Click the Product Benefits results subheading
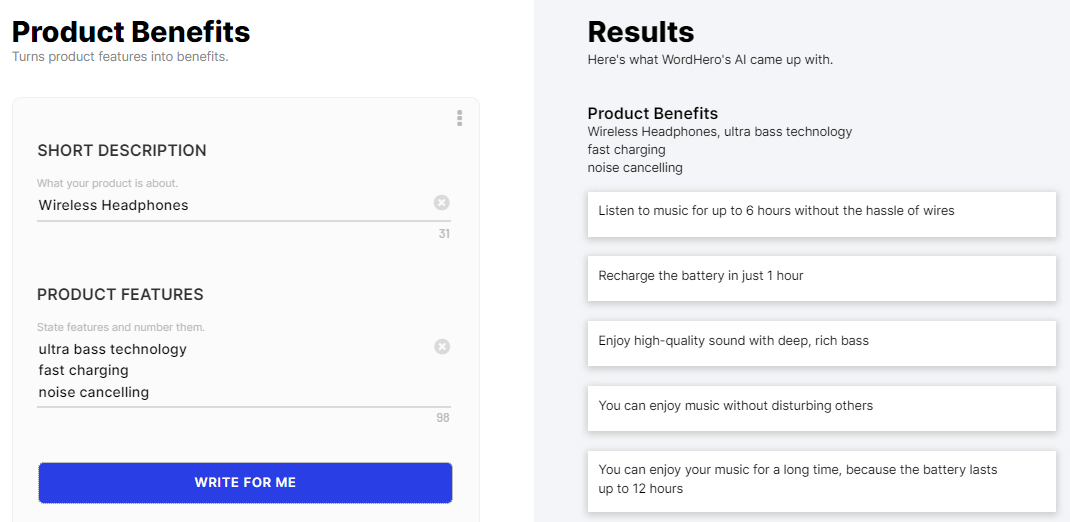The height and width of the screenshot is (522, 1070). (652, 114)
